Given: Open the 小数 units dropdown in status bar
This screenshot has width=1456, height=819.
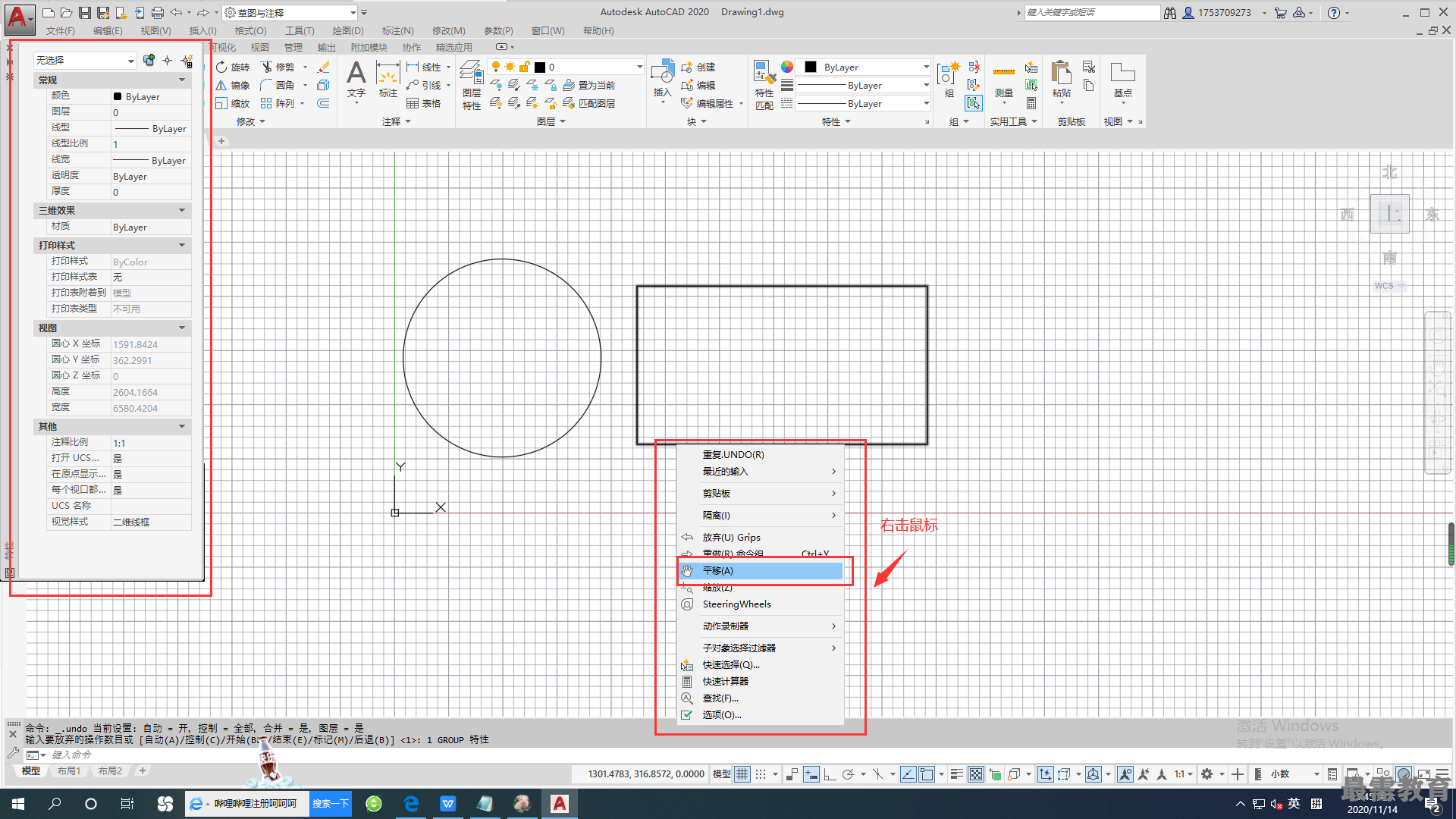Looking at the screenshot, I should pos(1295,774).
